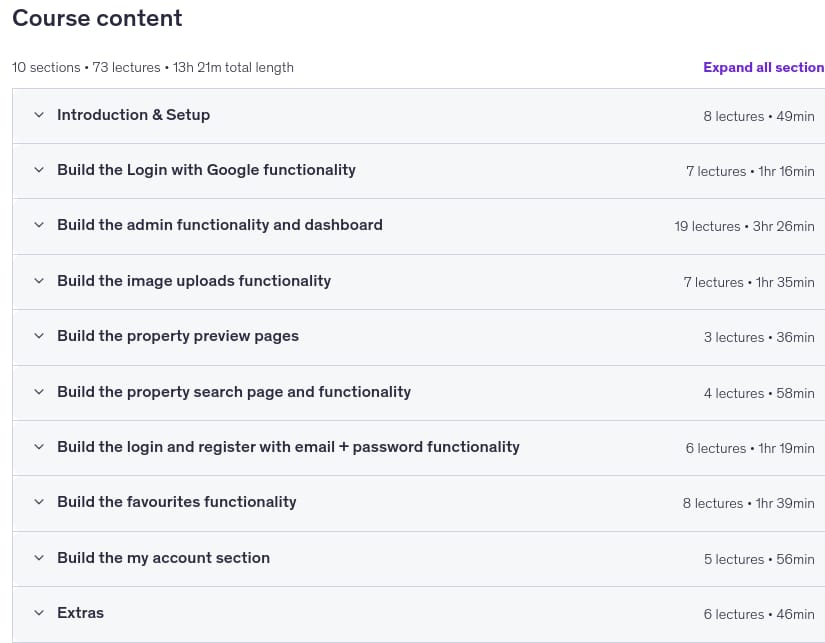
Task: Expand Build the property preview pages chevron
Action: (x=39, y=336)
